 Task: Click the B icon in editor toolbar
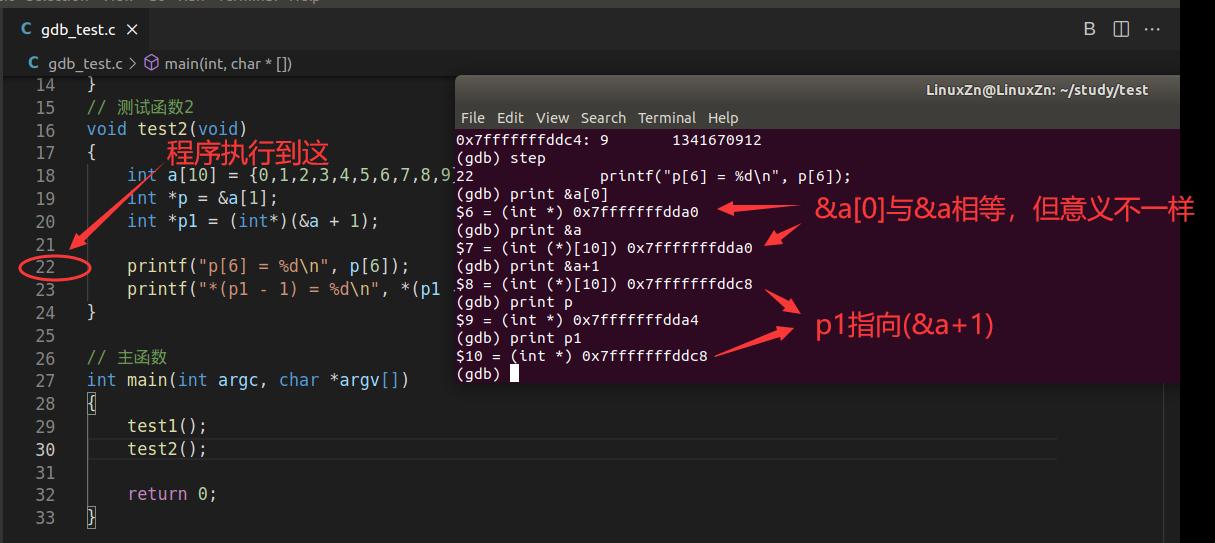click(x=1090, y=29)
